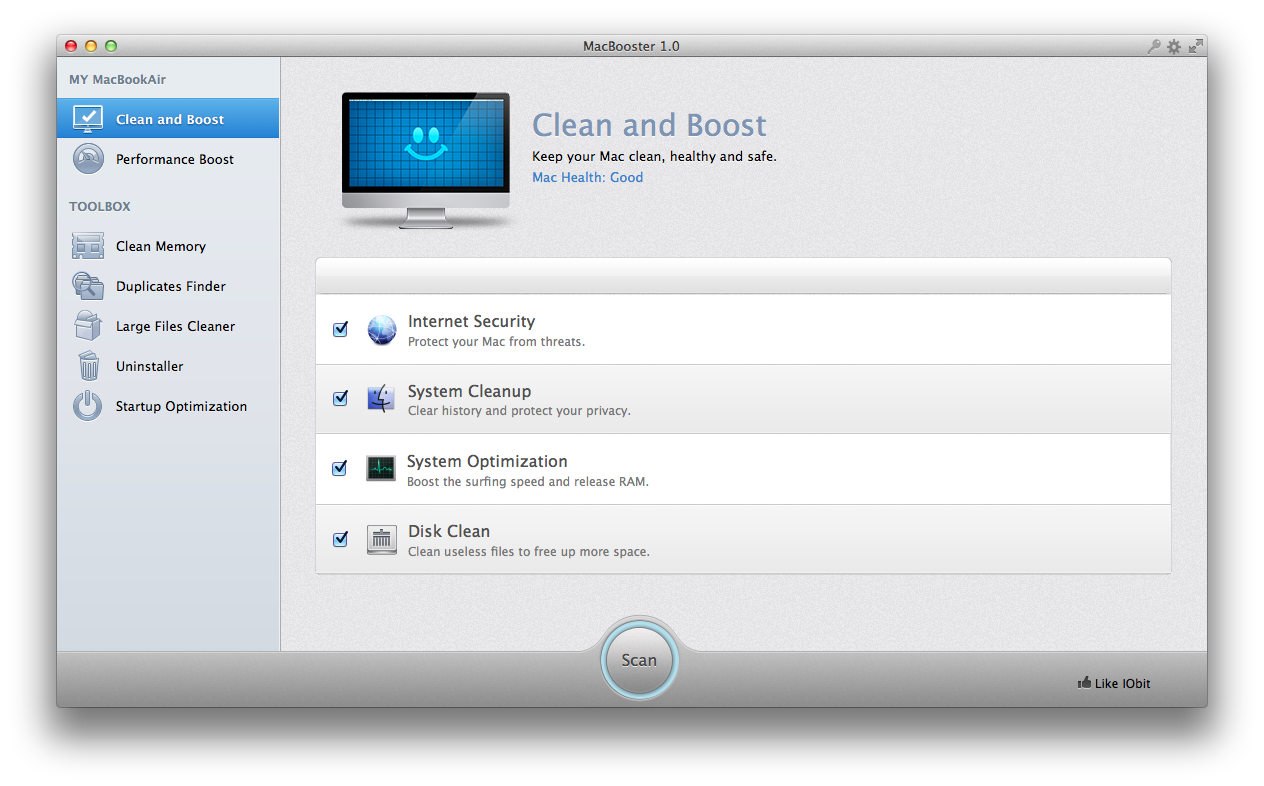Image resolution: width=1264 pixels, height=786 pixels.
Task: Uncheck the Internet Security checkbox
Action: click(340, 328)
